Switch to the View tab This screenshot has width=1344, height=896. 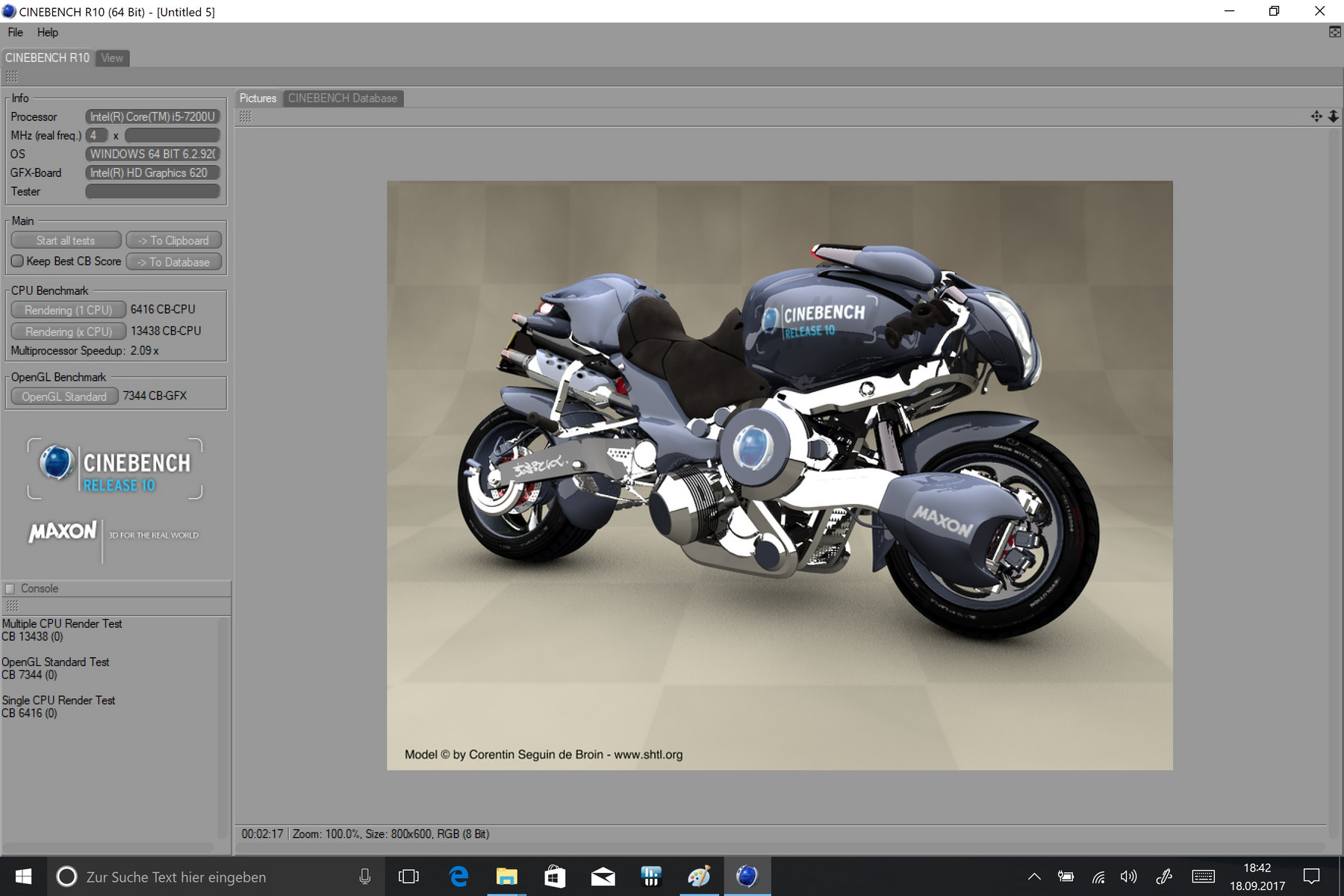pyautogui.click(x=112, y=57)
